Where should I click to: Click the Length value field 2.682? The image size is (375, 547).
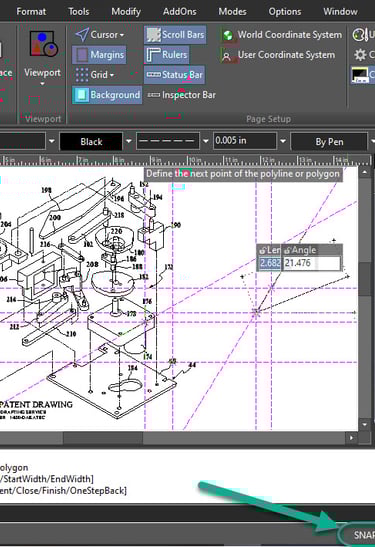(270, 263)
